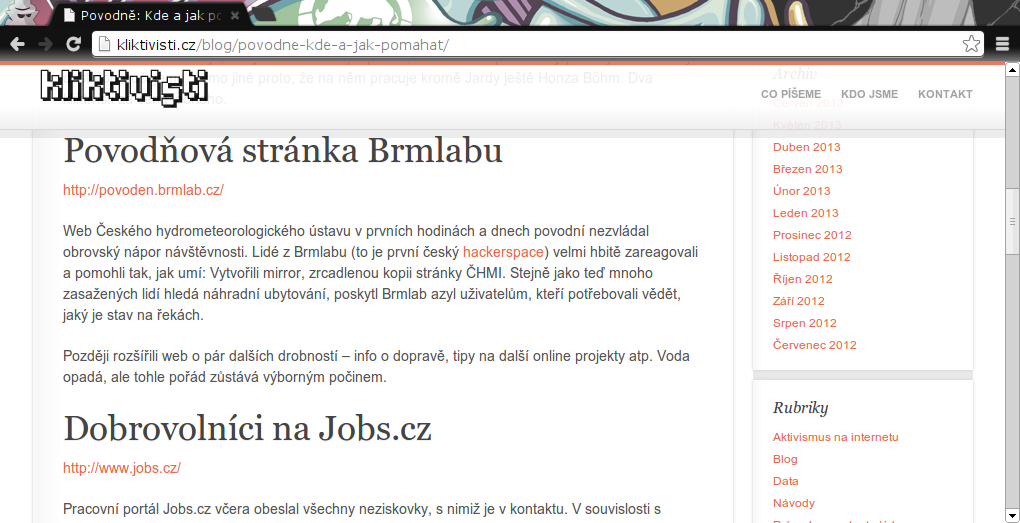This screenshot has height=523, width=1020.
Task: Click the scrollbar down arrow
Action: coord(1012,516)
